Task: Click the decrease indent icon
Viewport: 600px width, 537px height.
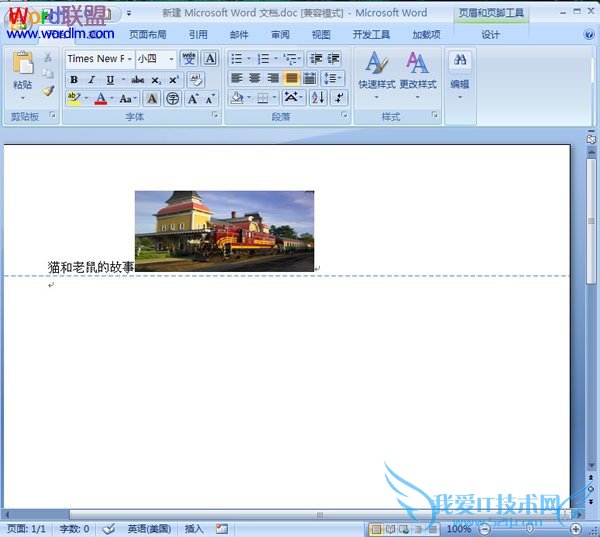Action: tap(316, 59)
